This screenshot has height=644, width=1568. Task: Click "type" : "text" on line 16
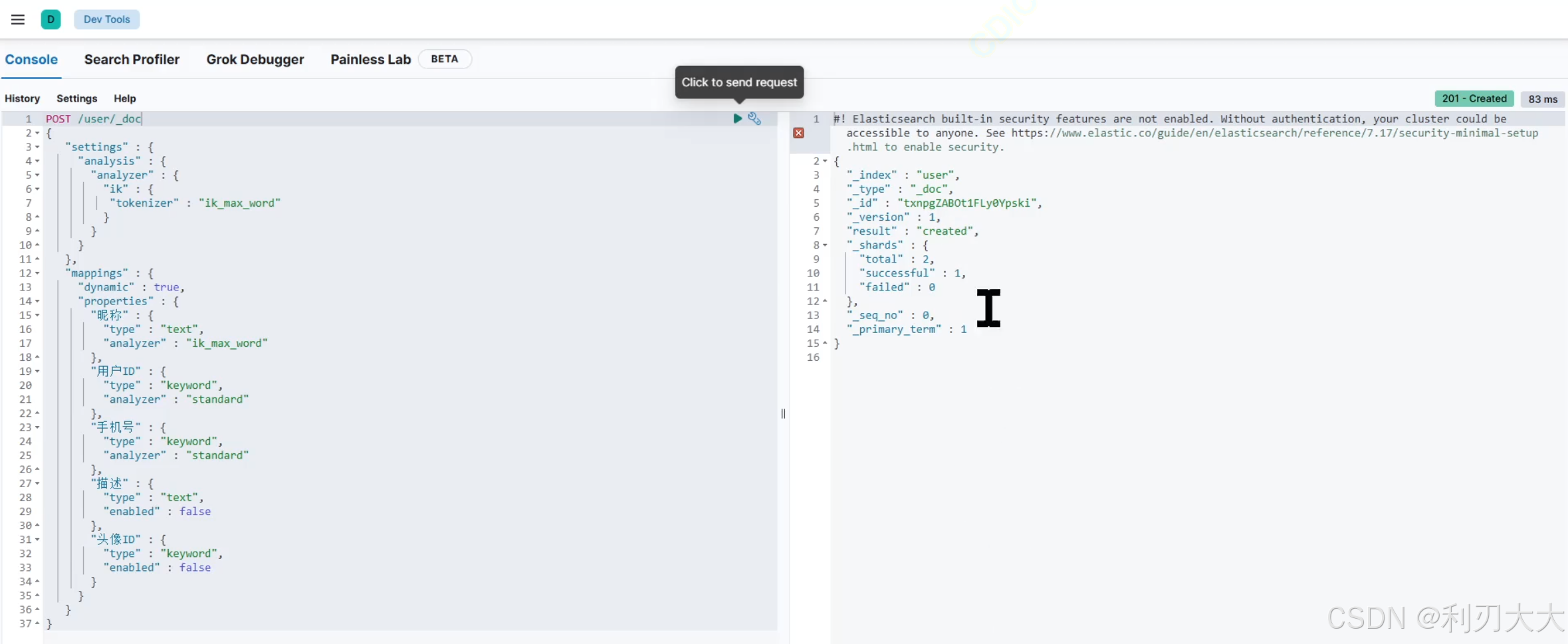[x=154, y=330]
